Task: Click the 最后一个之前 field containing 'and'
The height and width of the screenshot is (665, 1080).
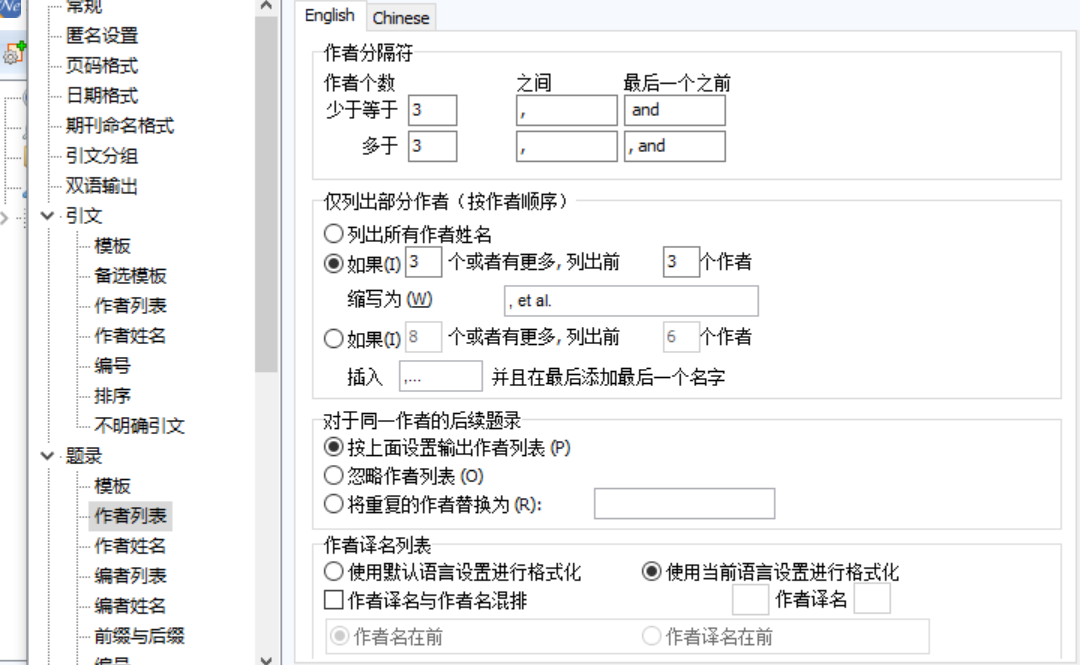Action: coord(674,110)
